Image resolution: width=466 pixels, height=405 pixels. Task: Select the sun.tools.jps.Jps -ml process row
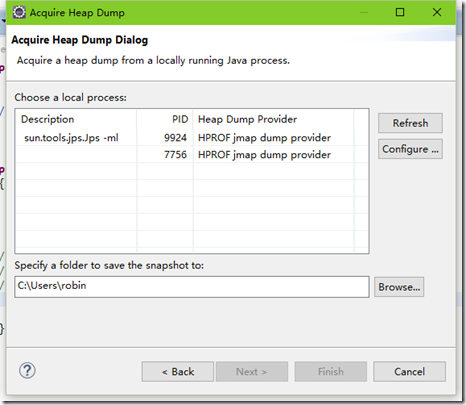pyautogui.click(x=192, y=138)
